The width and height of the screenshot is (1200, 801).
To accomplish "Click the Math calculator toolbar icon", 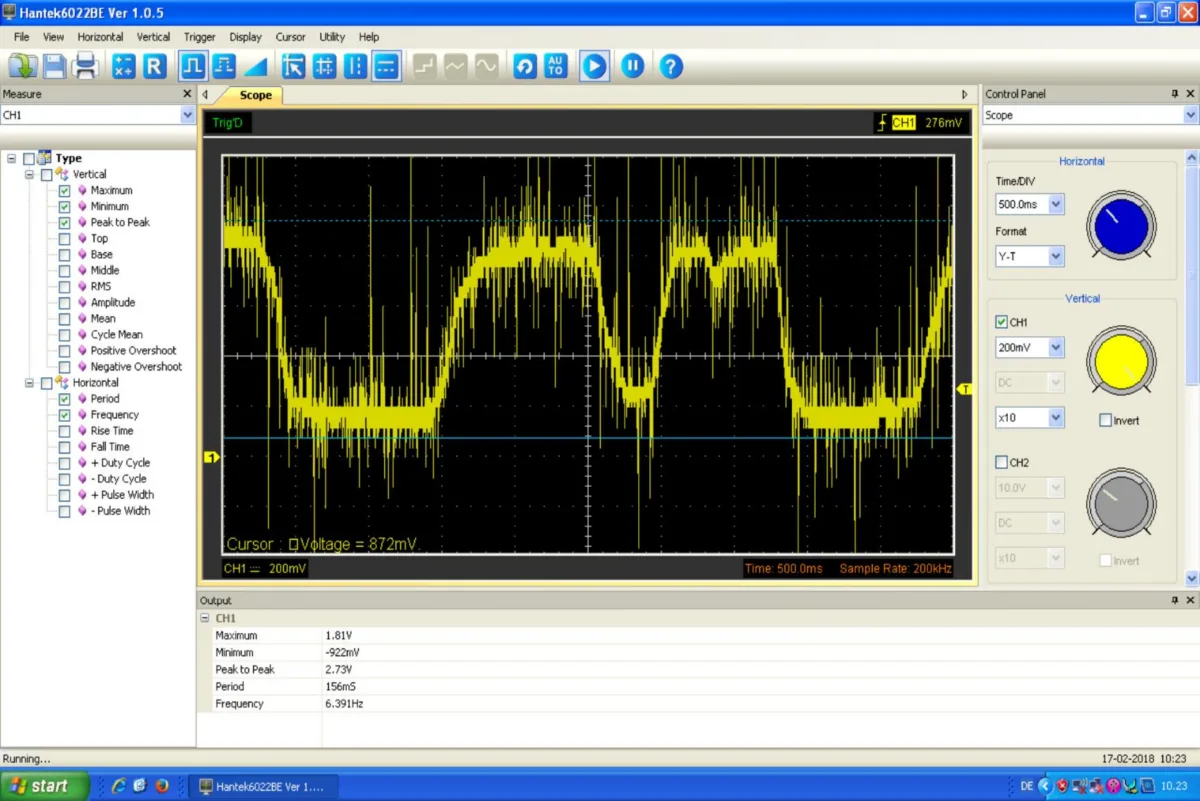I will pyautogui.click(x=123, y=66).
